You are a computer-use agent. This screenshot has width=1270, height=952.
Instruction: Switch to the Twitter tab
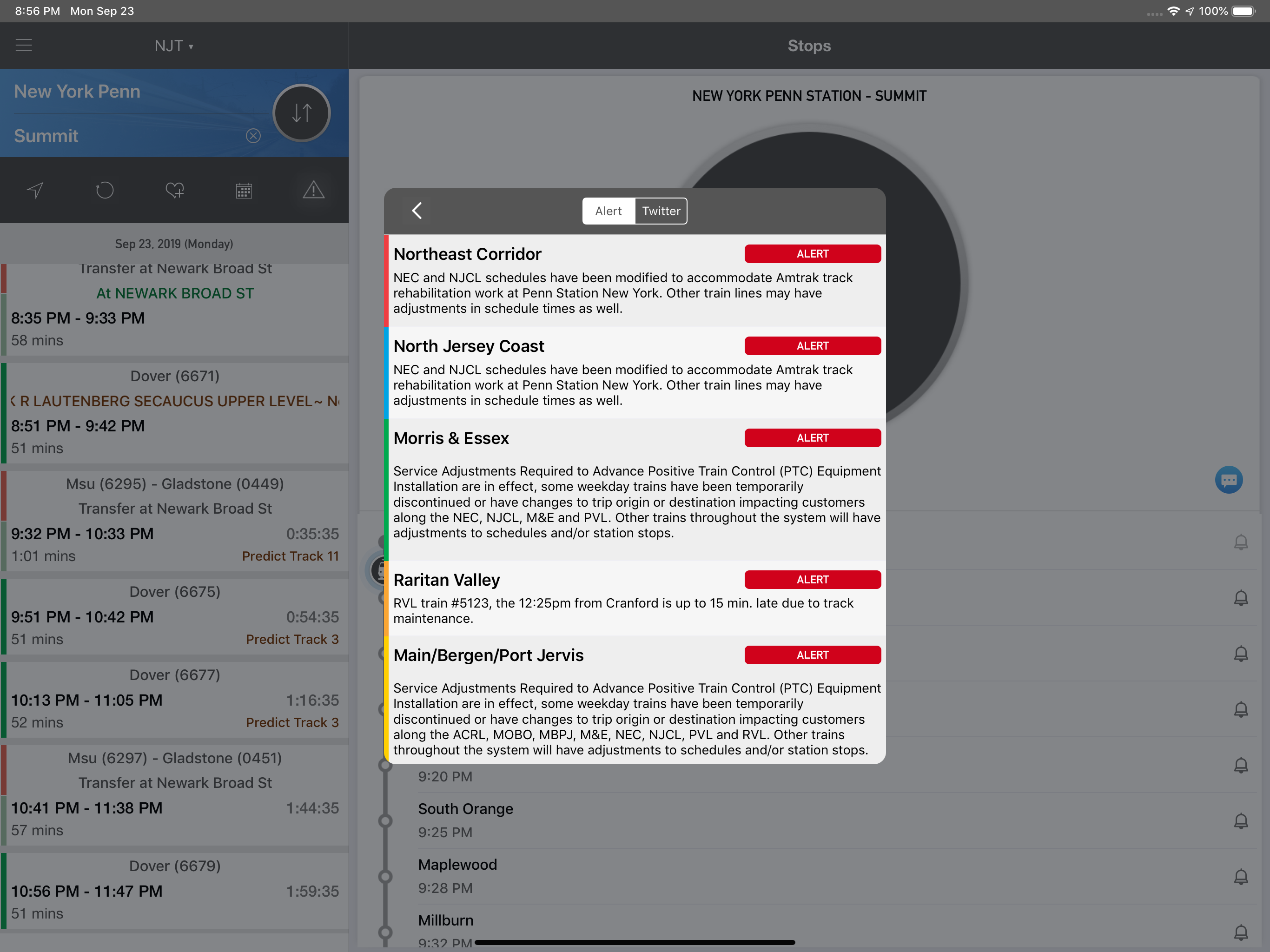[661, 212]
